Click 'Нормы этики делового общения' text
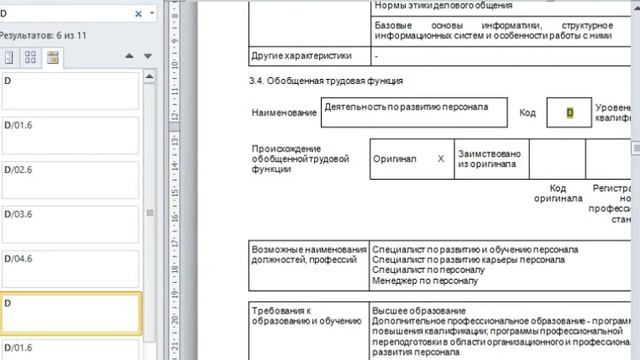The width and height of the screenshot is (640, 360). [443, 6]
